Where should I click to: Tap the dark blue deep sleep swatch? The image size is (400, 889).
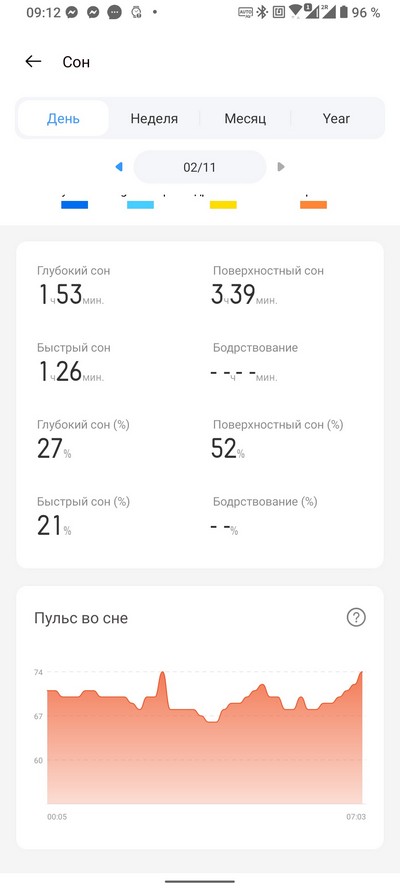(74, 205)
